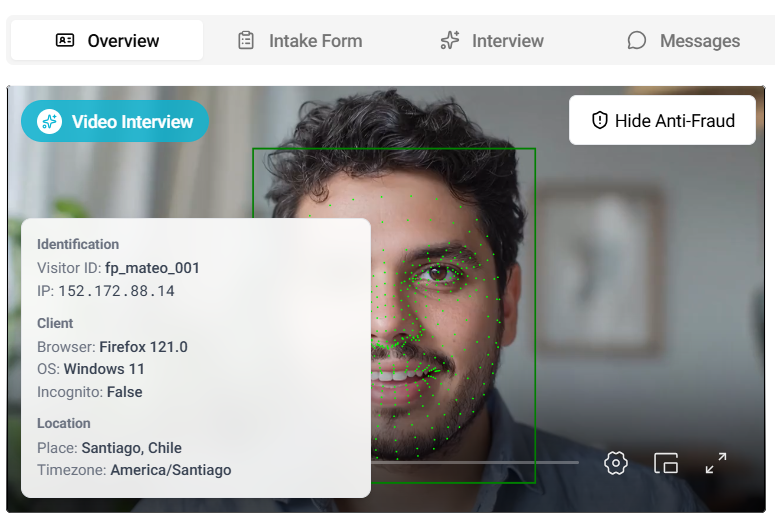The width and height of the screenshot is (775, 518).
Task: Click the clipboard icon beside Intake Form
Action: (x=246, y=41)
